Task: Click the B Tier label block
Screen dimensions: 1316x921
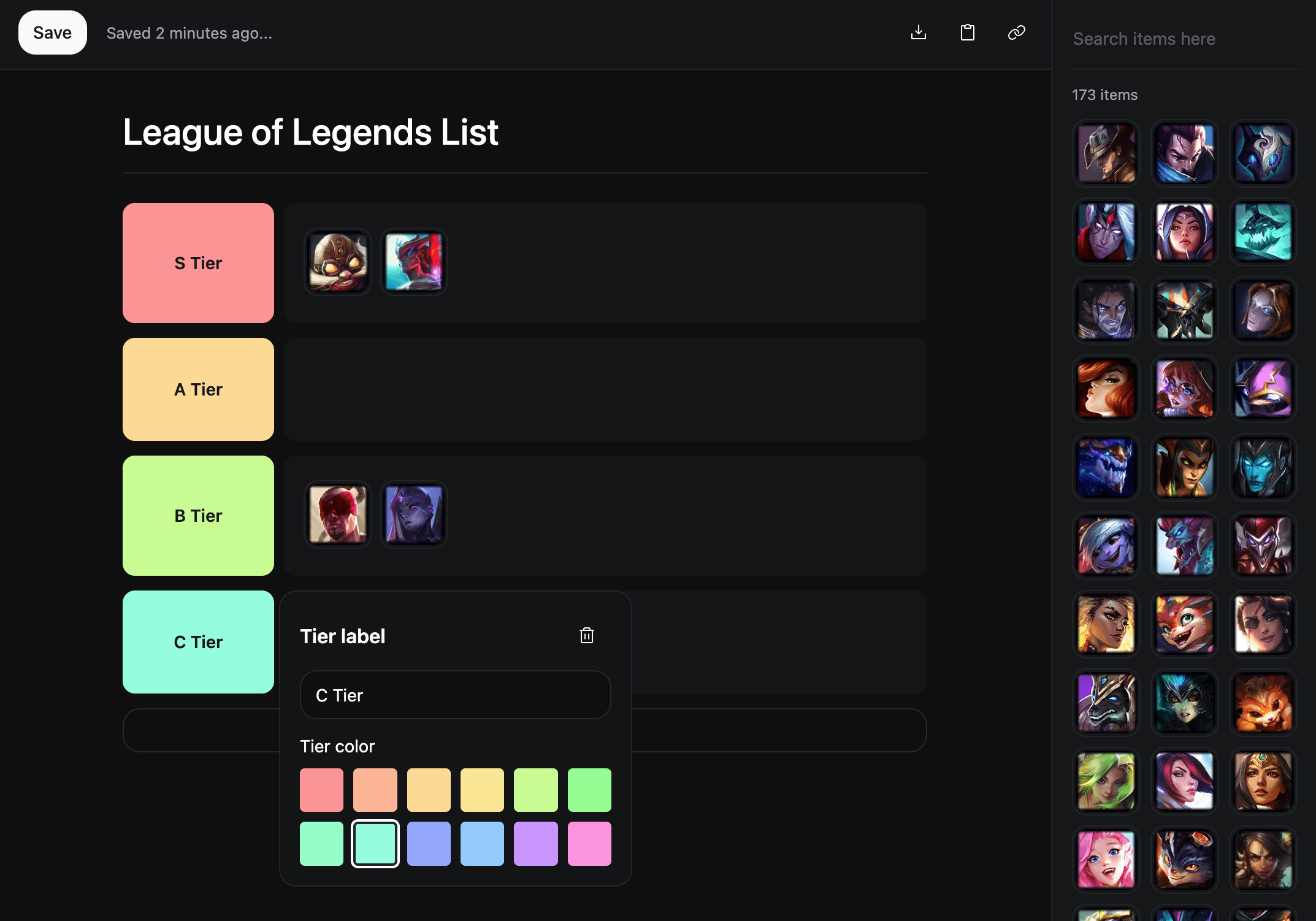Action: tap(198, 516)
